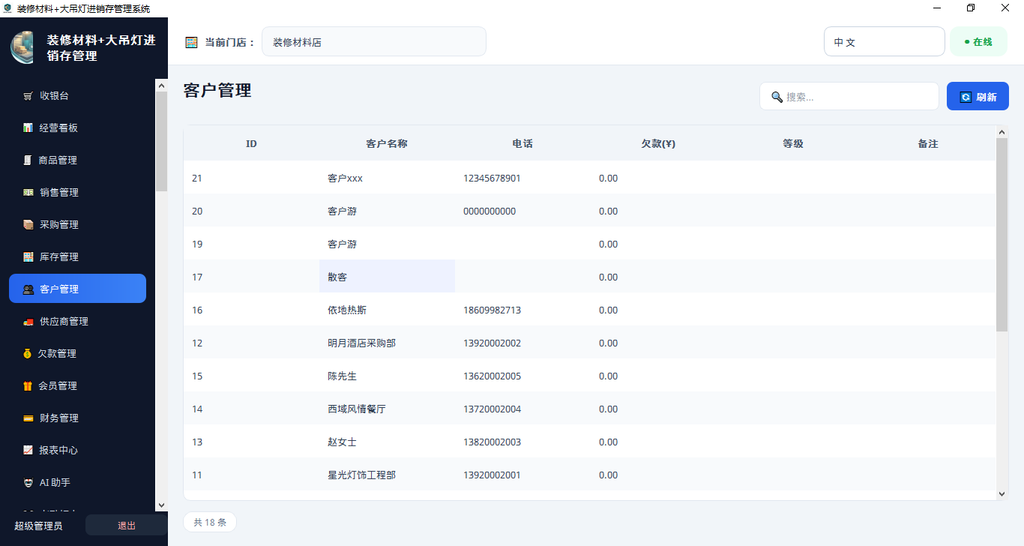Image resolution: width=1024 pixels, height=546 pixels.
Task: Click the 退出 logout button
Action: pyautogui.click(x=126, y=526)
